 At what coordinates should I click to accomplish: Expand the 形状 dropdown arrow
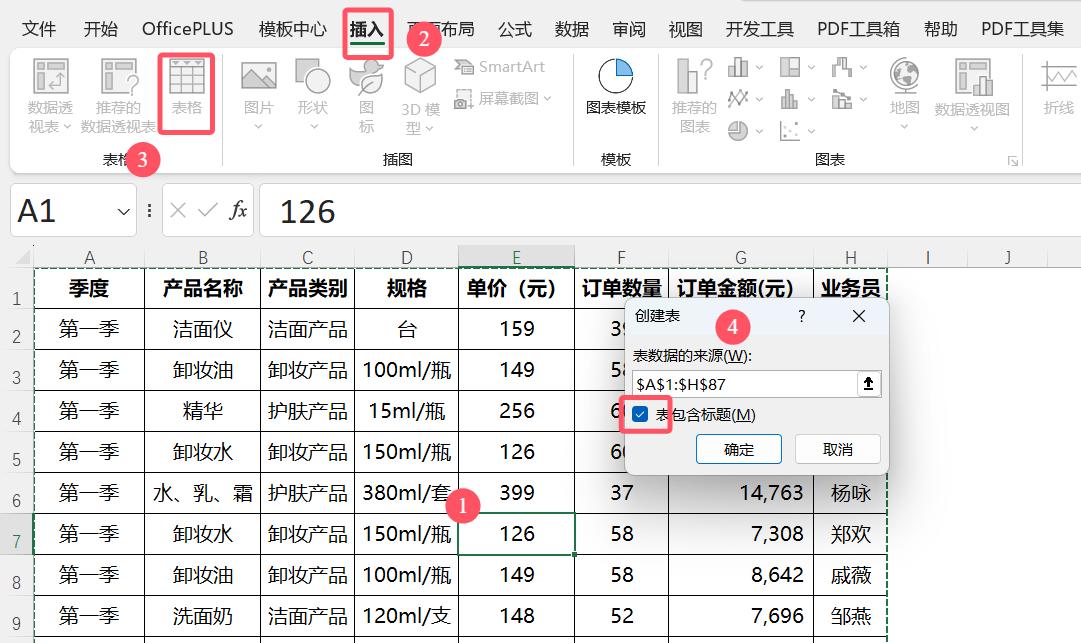coord(314,127)
